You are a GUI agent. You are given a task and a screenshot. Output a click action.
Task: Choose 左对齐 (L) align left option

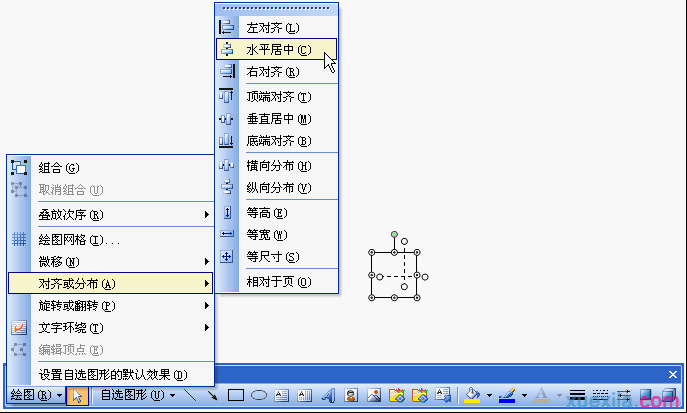coord(276,28)
